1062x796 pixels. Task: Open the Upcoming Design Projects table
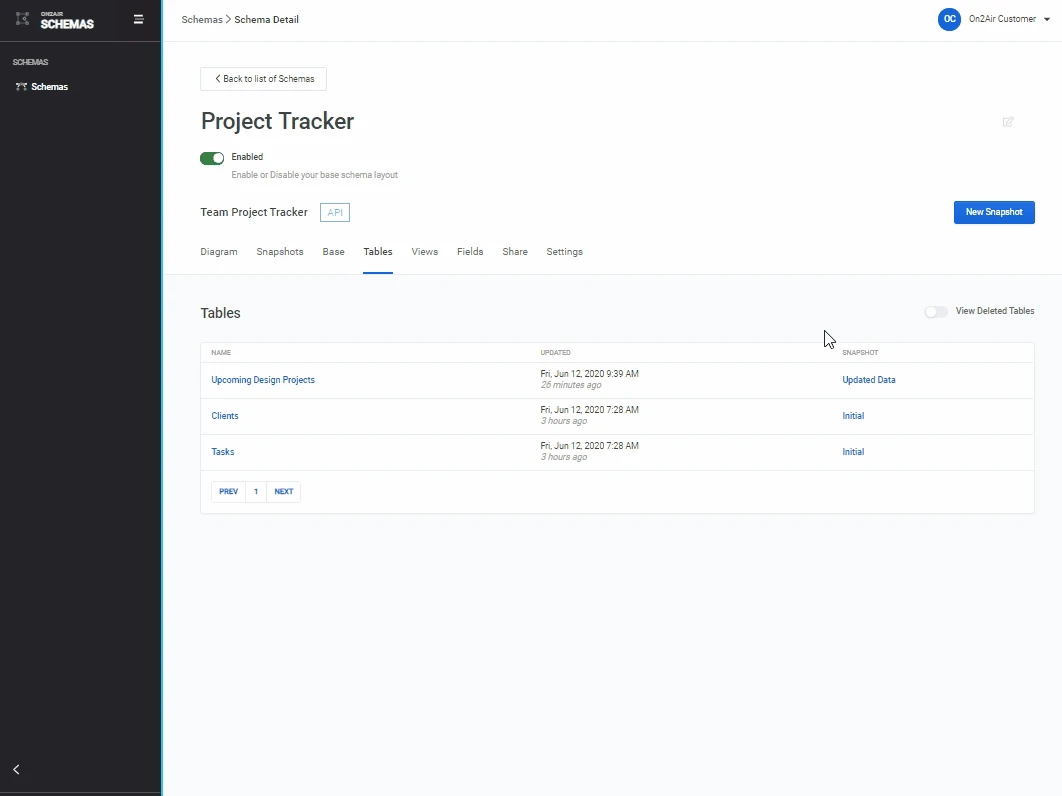point(263,380)
